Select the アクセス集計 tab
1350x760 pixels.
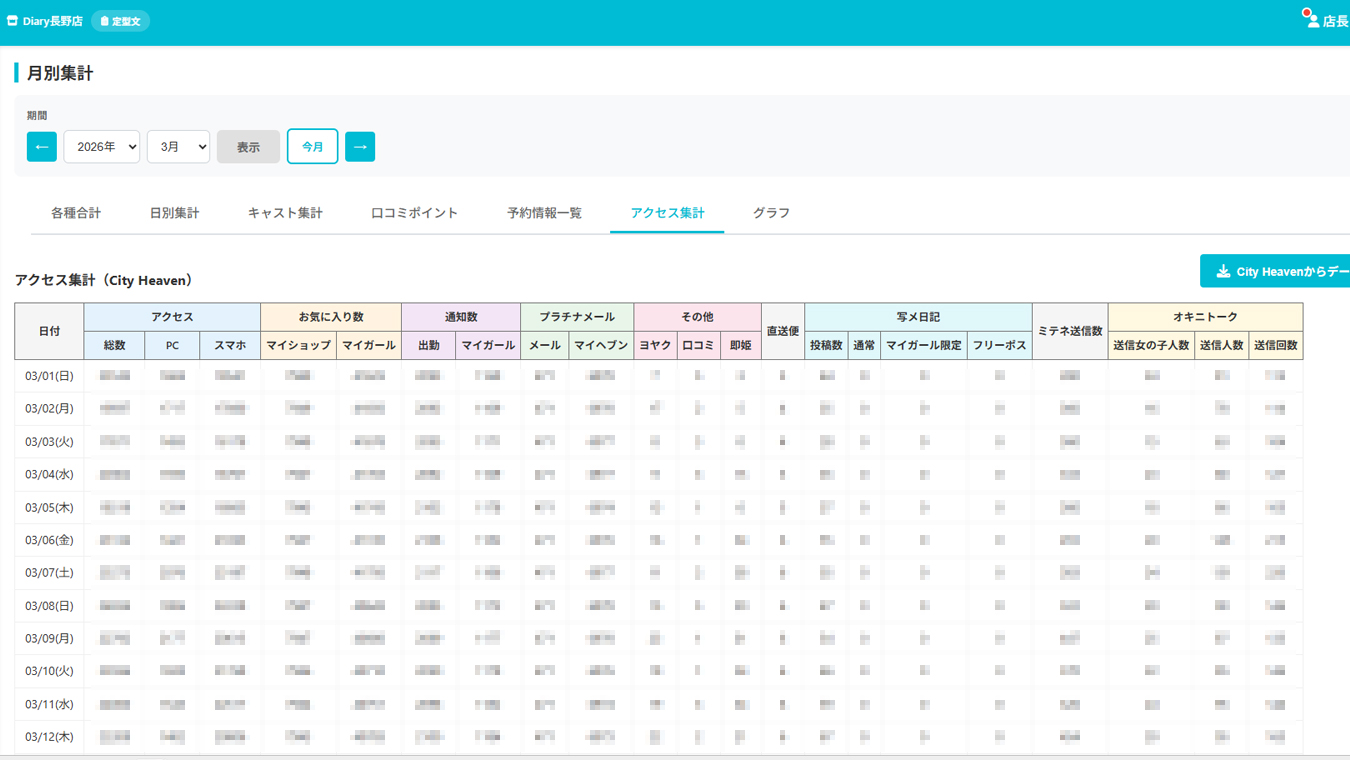point(667,213)
